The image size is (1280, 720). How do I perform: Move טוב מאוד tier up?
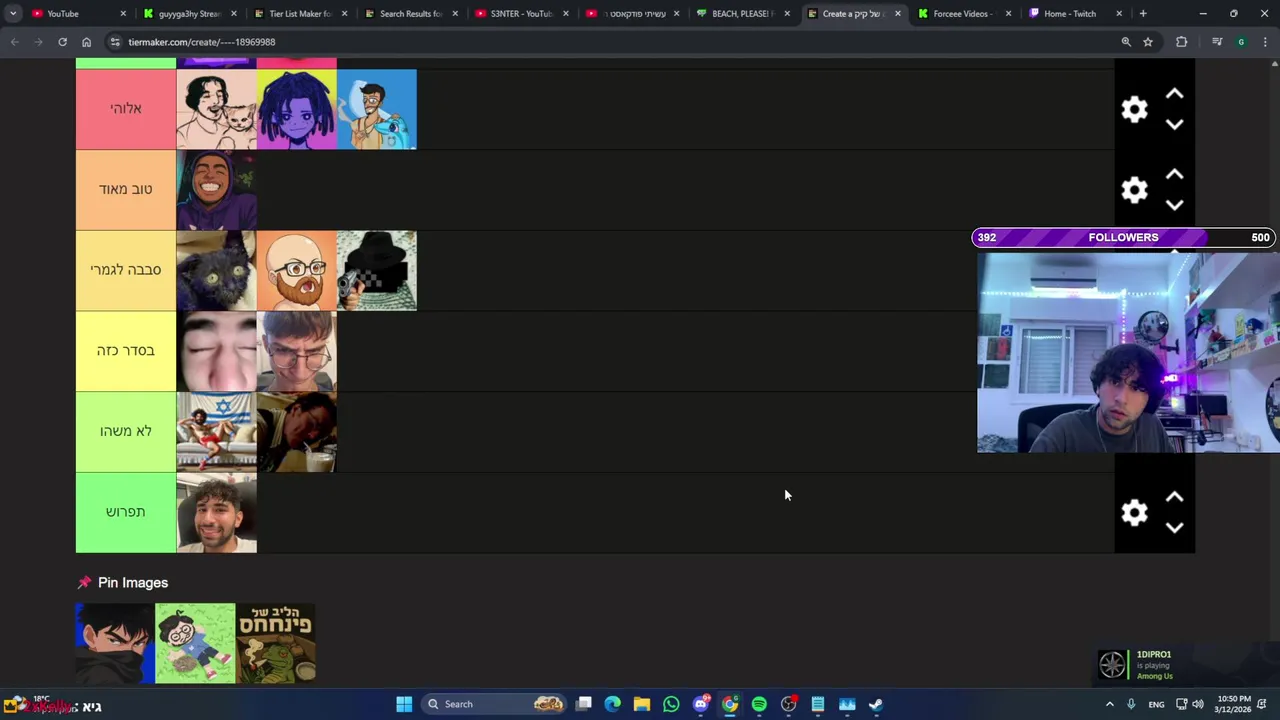[1174, 174]
